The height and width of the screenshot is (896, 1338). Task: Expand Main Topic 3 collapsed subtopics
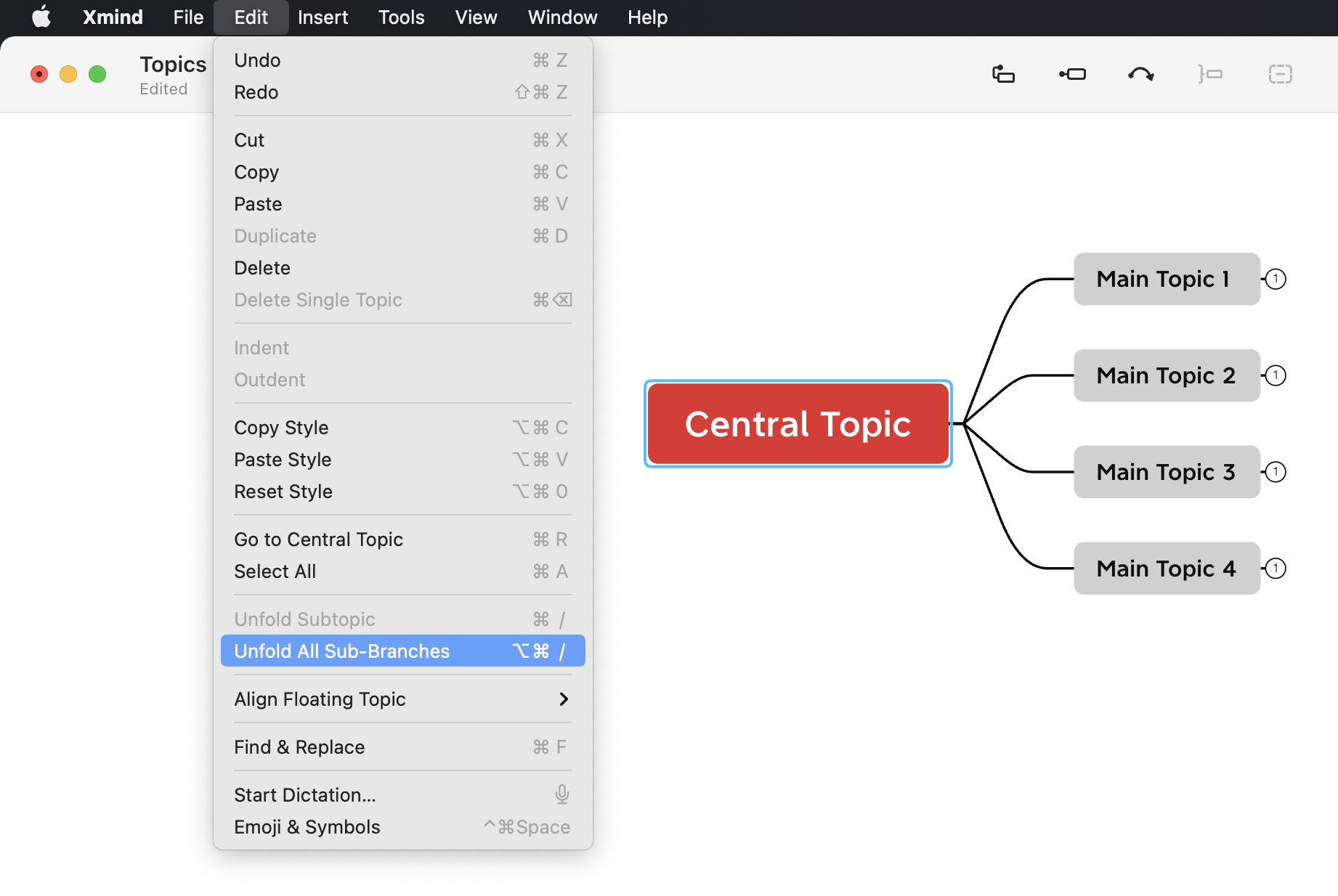click(x=1276, y=472)
